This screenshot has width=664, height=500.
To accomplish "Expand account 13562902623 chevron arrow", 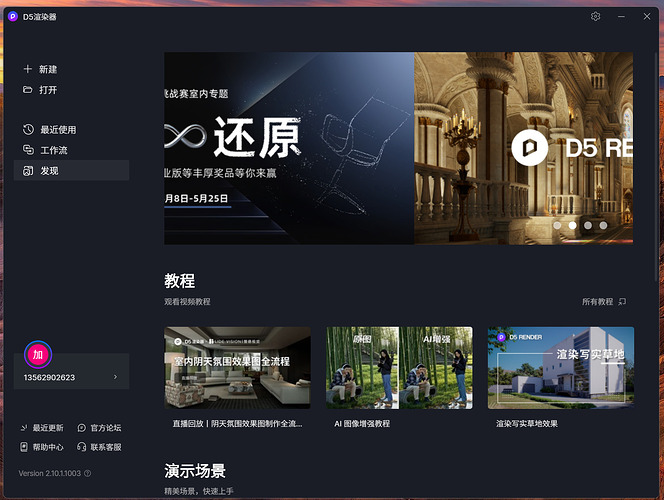I will (x=115, y=377).
